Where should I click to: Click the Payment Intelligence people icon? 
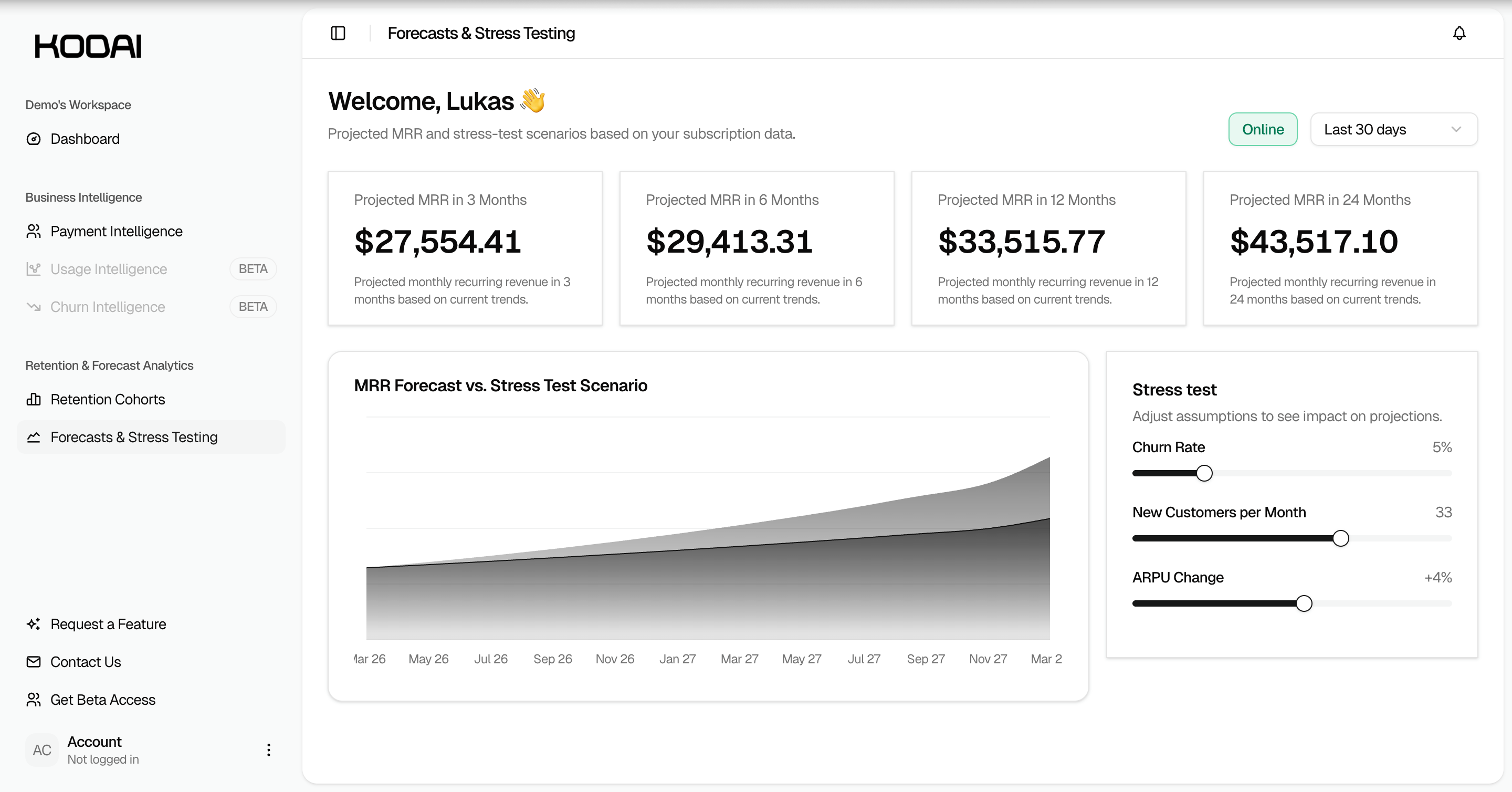pyautogui.click(x=34, y=231)
